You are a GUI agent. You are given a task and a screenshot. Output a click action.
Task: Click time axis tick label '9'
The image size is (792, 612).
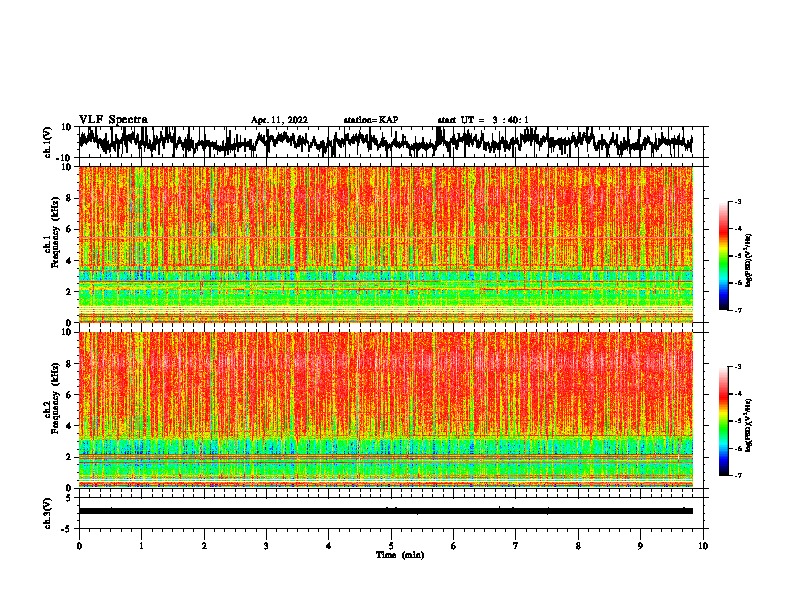click(640, 546)
